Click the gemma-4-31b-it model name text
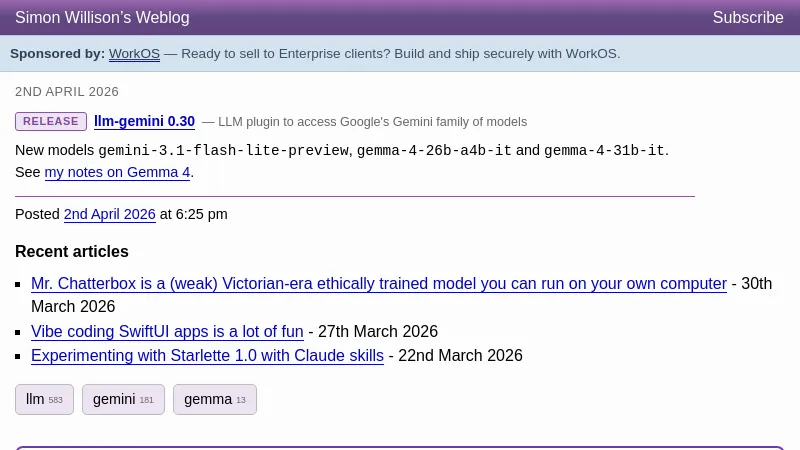Image resolution: width=800 pixels, height=450 pixels. (x=604, y=151)
